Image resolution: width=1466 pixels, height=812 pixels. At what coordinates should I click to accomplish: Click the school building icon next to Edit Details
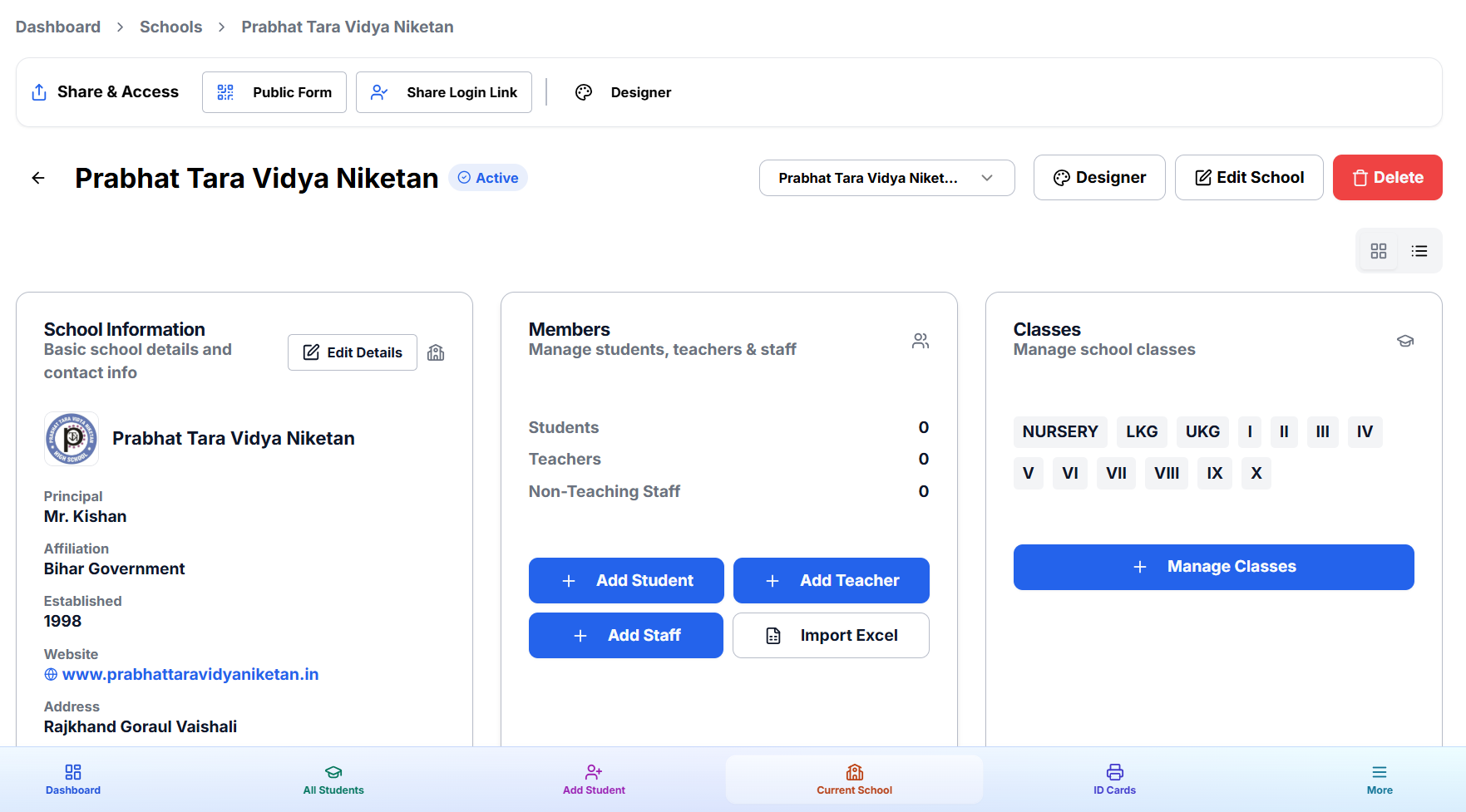coord(436,352)
